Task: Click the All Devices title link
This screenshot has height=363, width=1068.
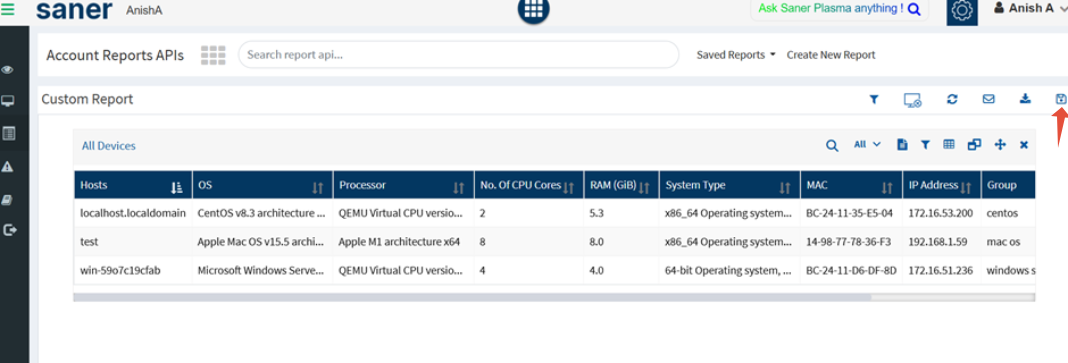Action: tap(108, 146)
